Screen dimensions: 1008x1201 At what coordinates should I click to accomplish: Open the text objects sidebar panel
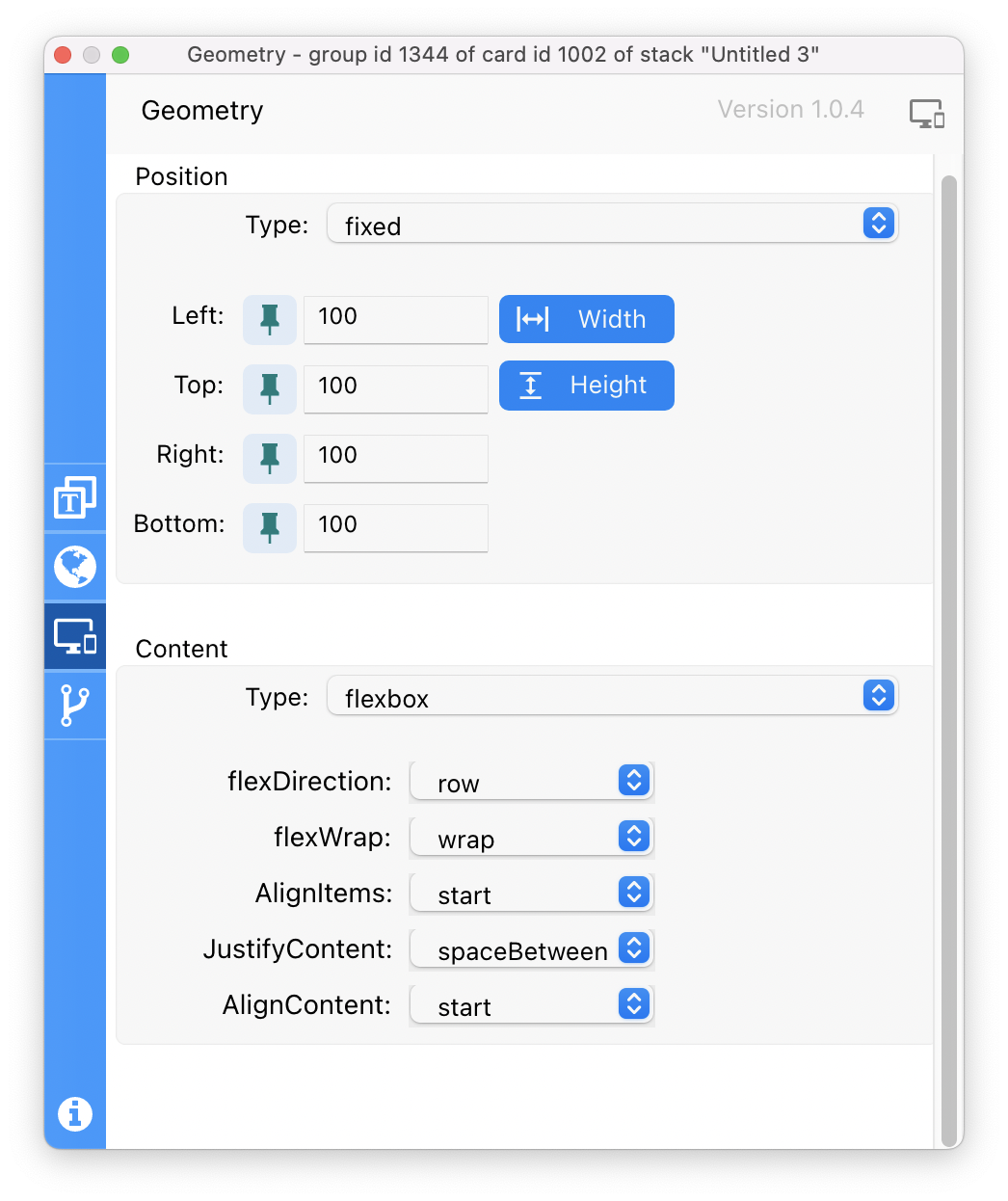pyautogui.click(x=75, y=498)
